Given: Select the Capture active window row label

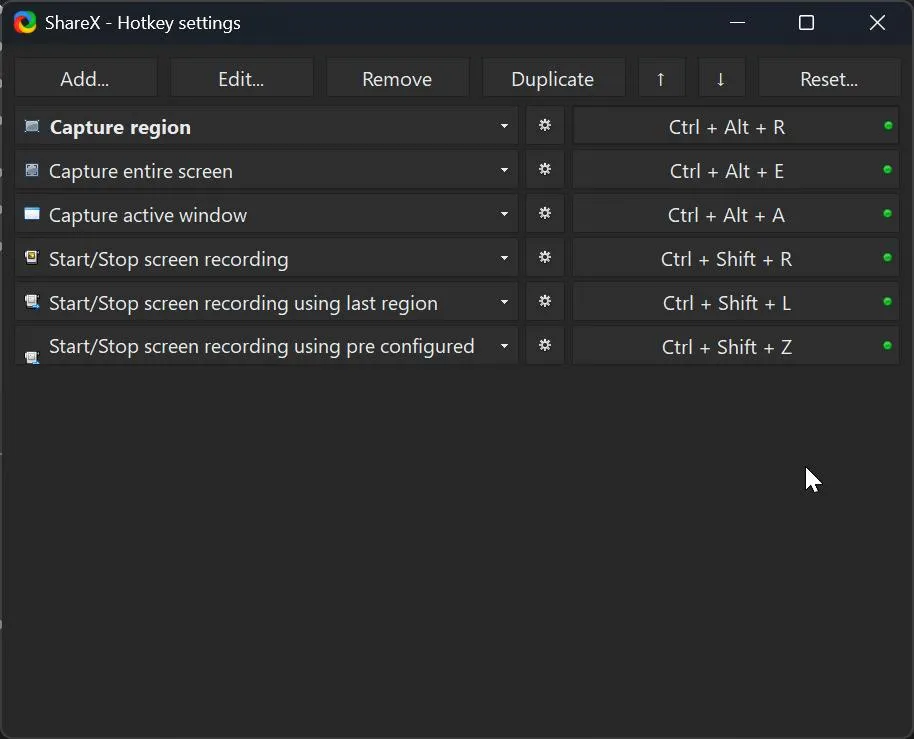Looking at the screenshot, I should [x=148, y=215].
